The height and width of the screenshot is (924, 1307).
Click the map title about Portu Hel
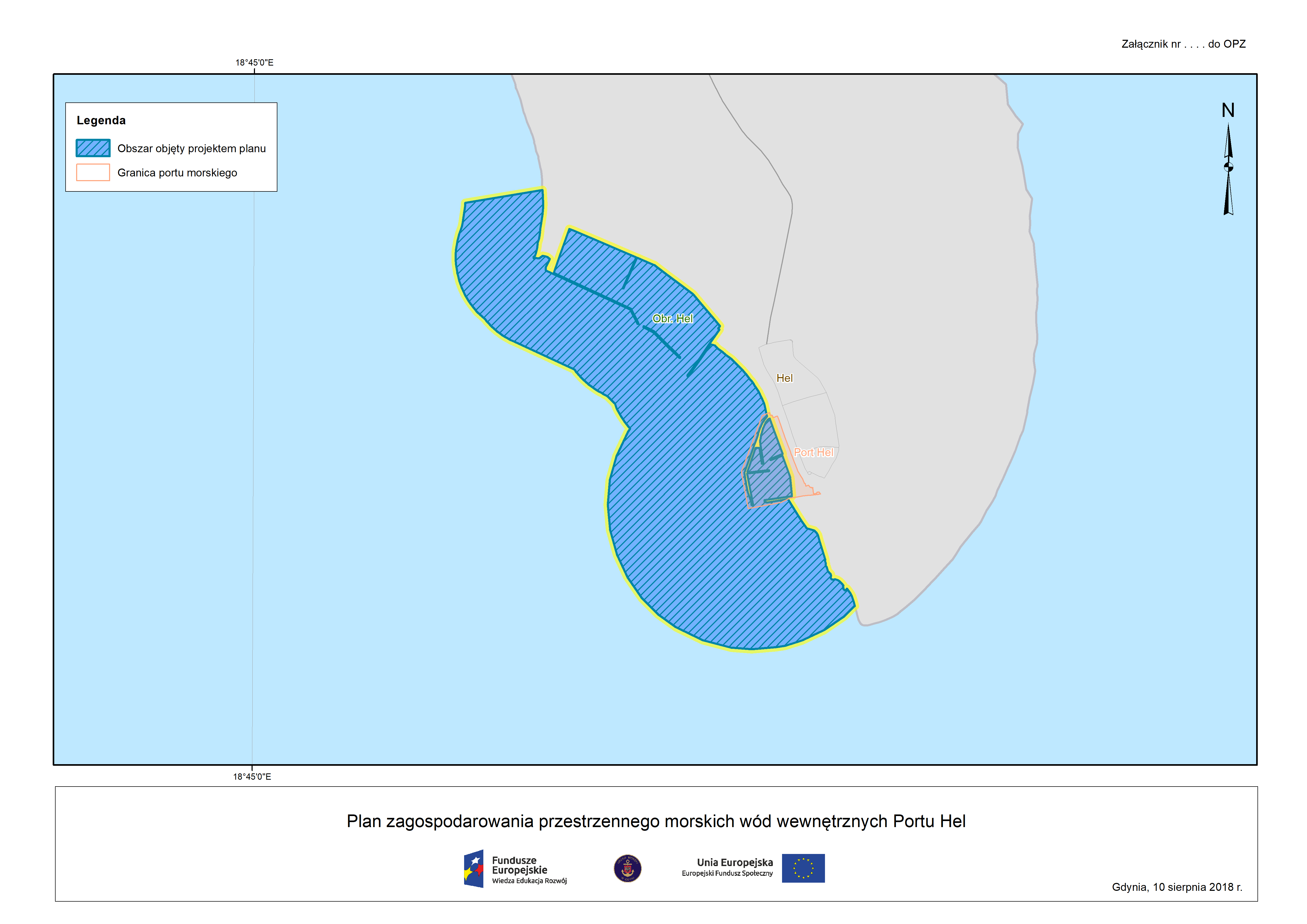tap(656, 822)
